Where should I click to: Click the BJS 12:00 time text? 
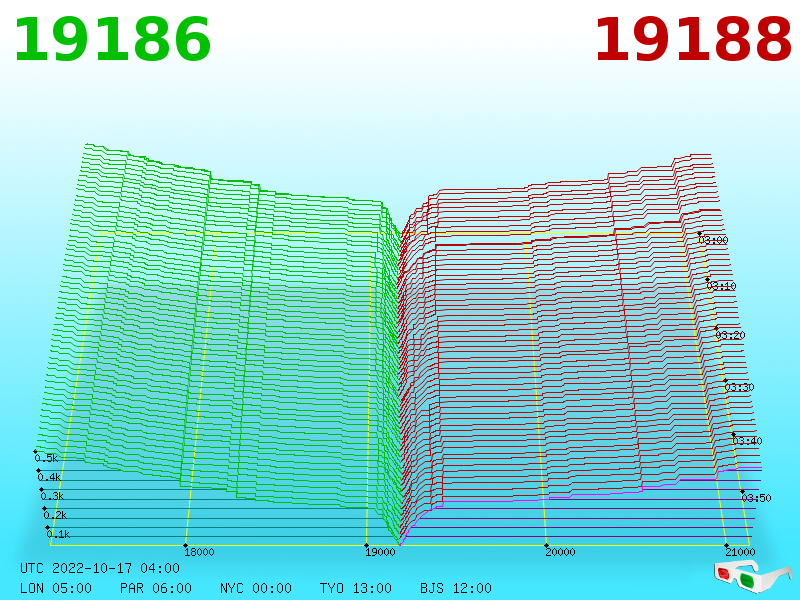[x=456, y=588]
